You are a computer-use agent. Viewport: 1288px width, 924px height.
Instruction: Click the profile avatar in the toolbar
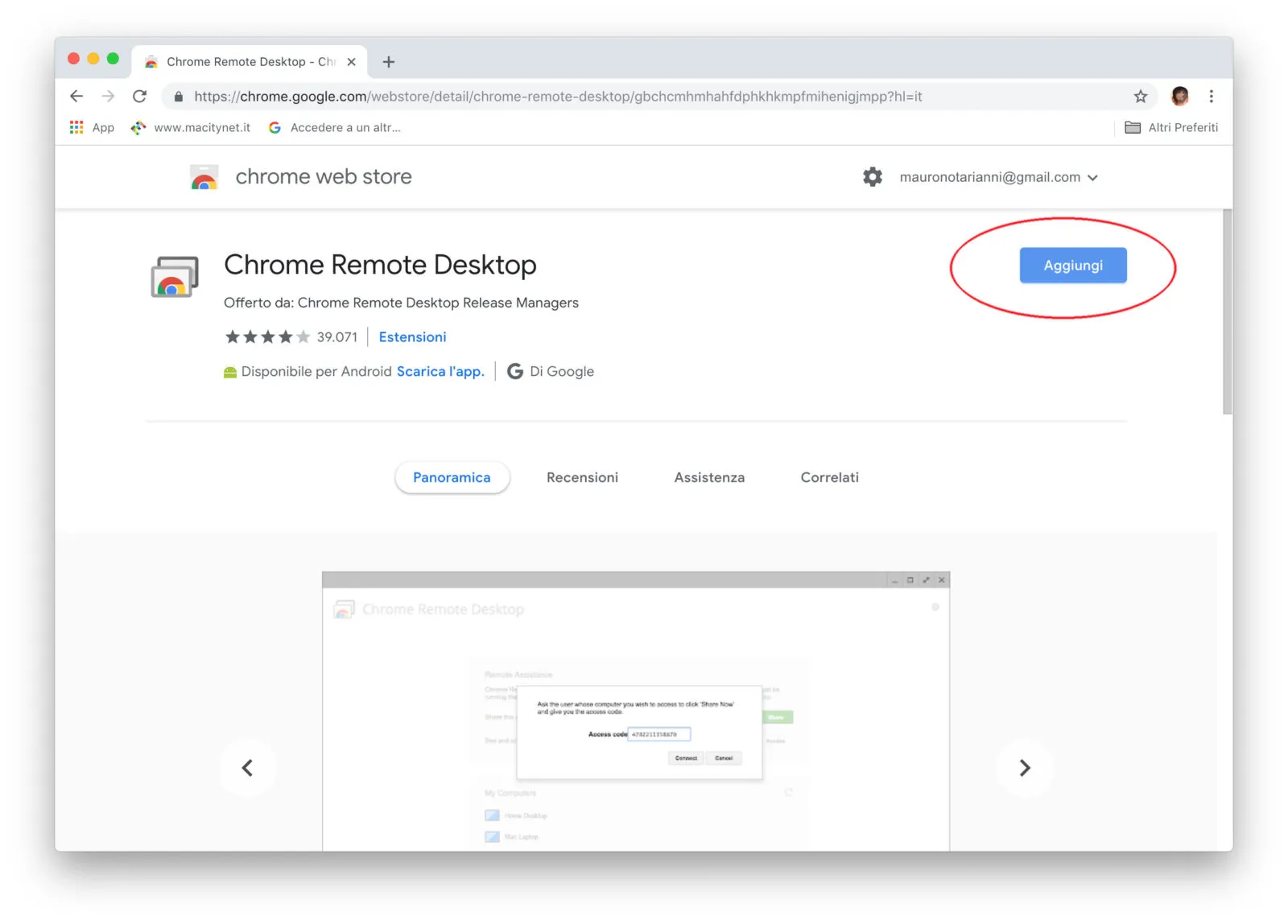coord(1179,96)
